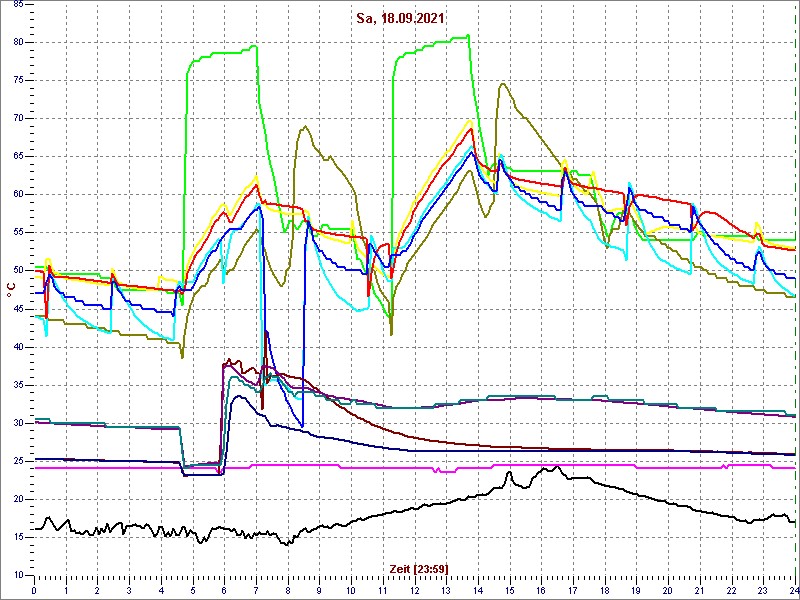Select hour 10 on the time axis
800x600 pixels.
coord(351,590)
